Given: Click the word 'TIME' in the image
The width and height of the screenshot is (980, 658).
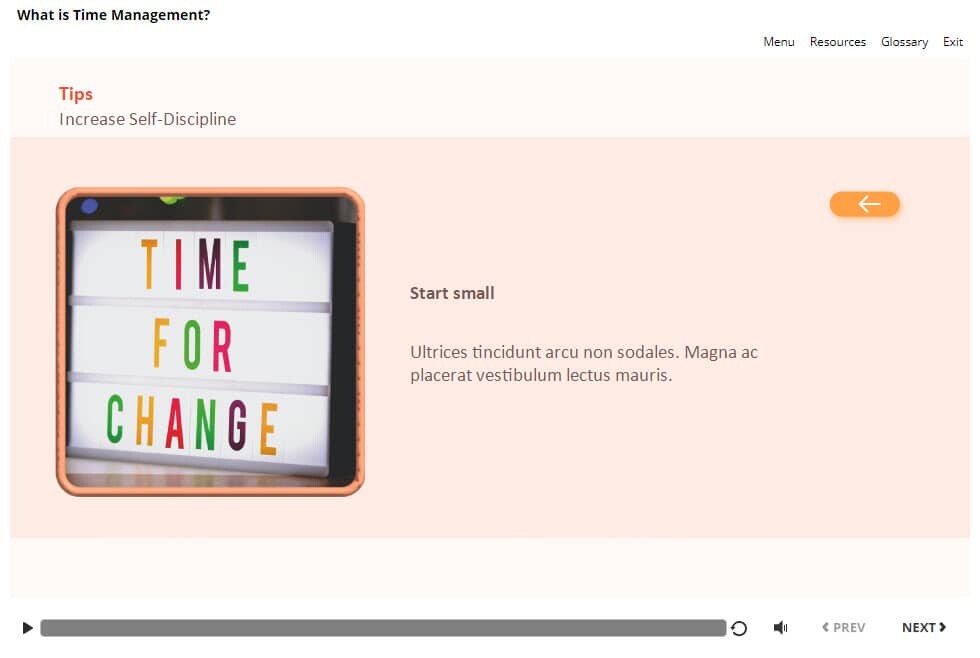Looking at the screenshot, I should pyautogui.click(x=195, y=265).
